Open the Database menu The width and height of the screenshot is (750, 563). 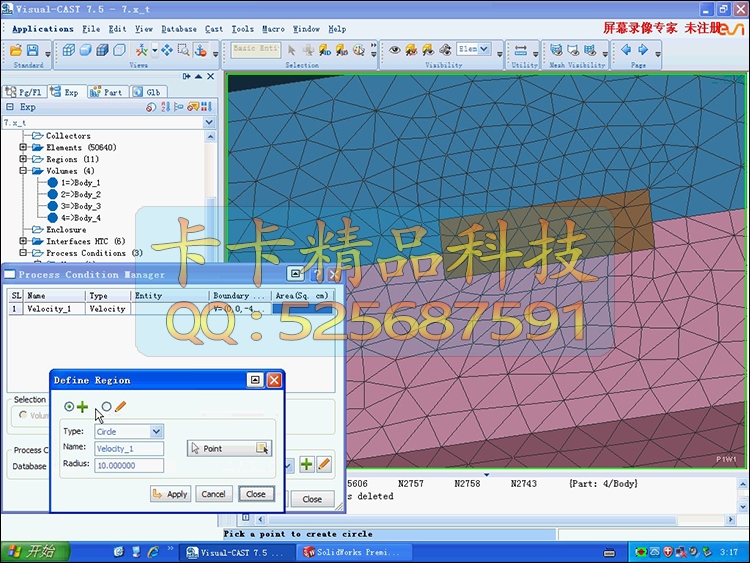coord(179,29)
